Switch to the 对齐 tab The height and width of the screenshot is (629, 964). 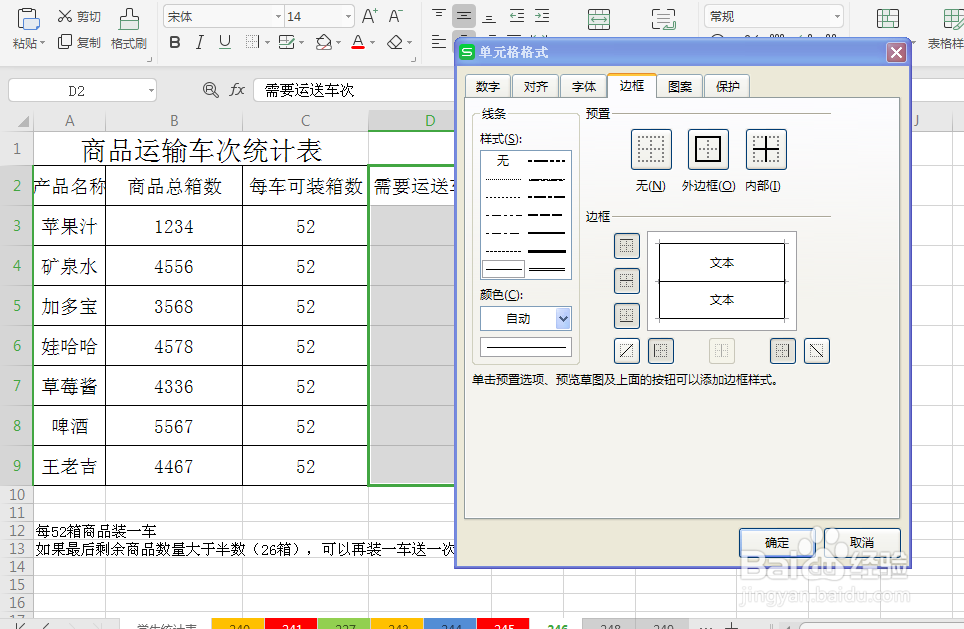(x=535, y=87)
